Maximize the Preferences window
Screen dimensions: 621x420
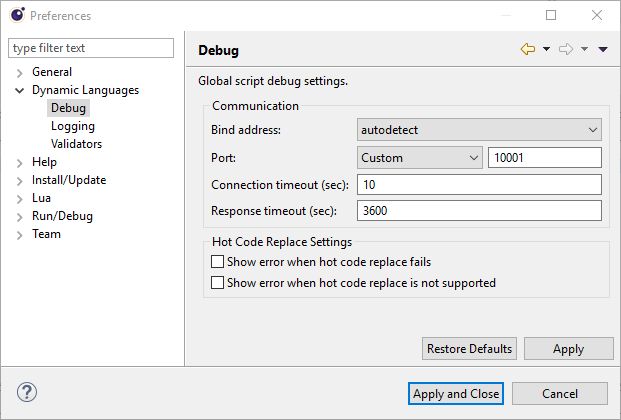pos(551,15)
